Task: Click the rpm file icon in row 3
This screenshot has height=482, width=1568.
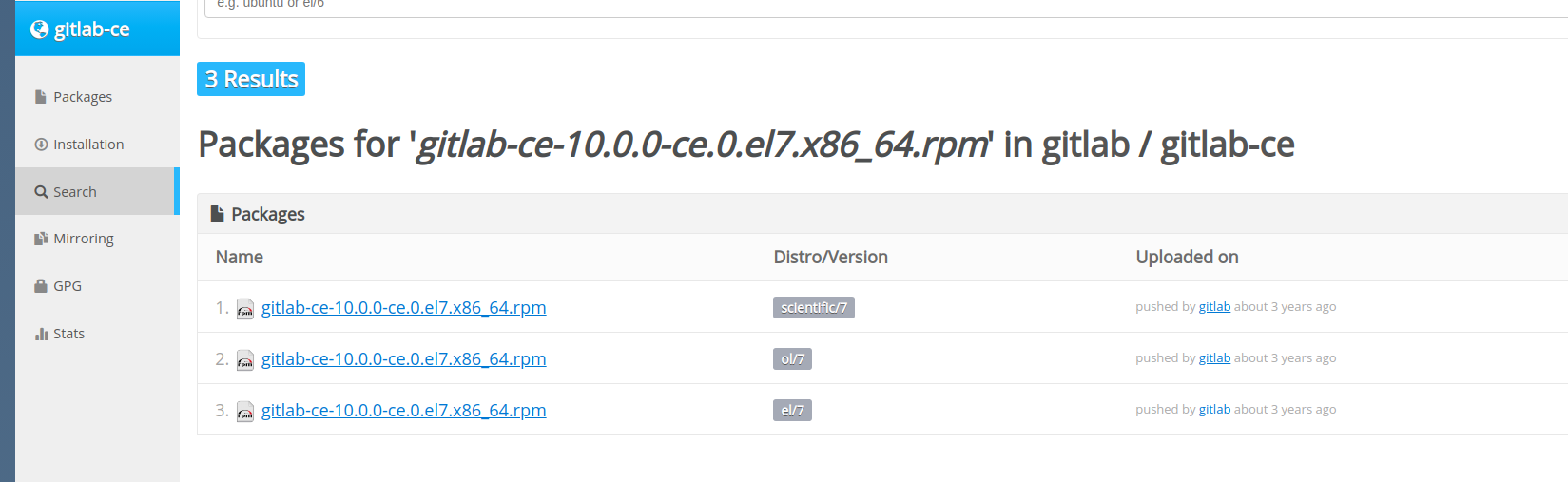Action: tap(245, 411)
